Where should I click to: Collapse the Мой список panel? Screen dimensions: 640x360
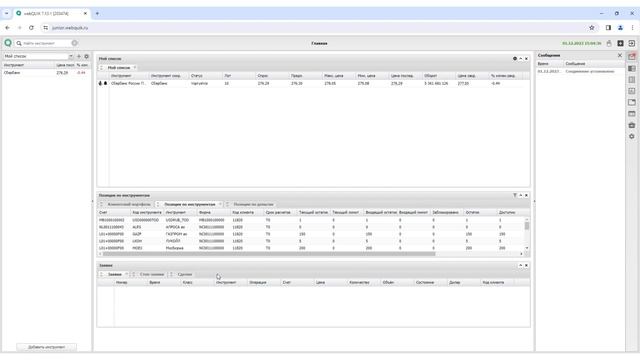pyautogui.click(x=520, y=59)
